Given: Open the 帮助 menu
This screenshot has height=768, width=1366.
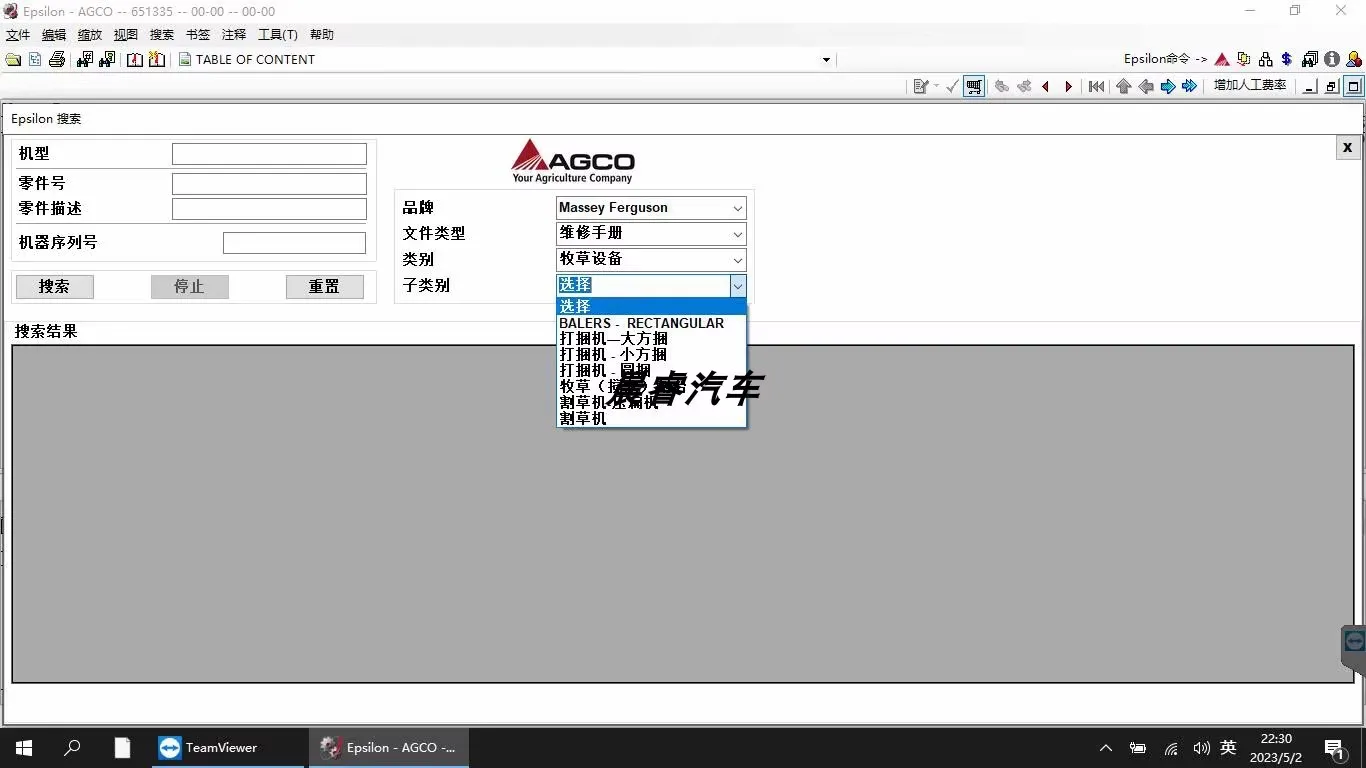Looking at the screenshot, I should tap(322, 35).
